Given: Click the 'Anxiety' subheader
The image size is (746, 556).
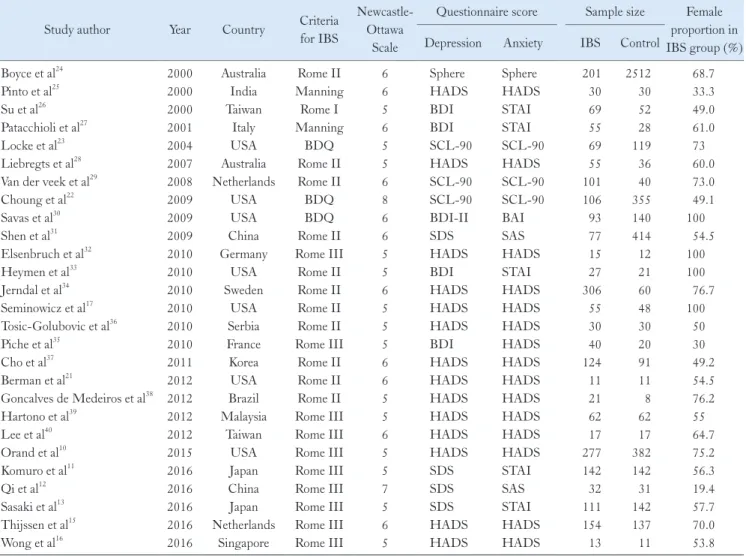Looking at the screenshot, I should point(523,43).
